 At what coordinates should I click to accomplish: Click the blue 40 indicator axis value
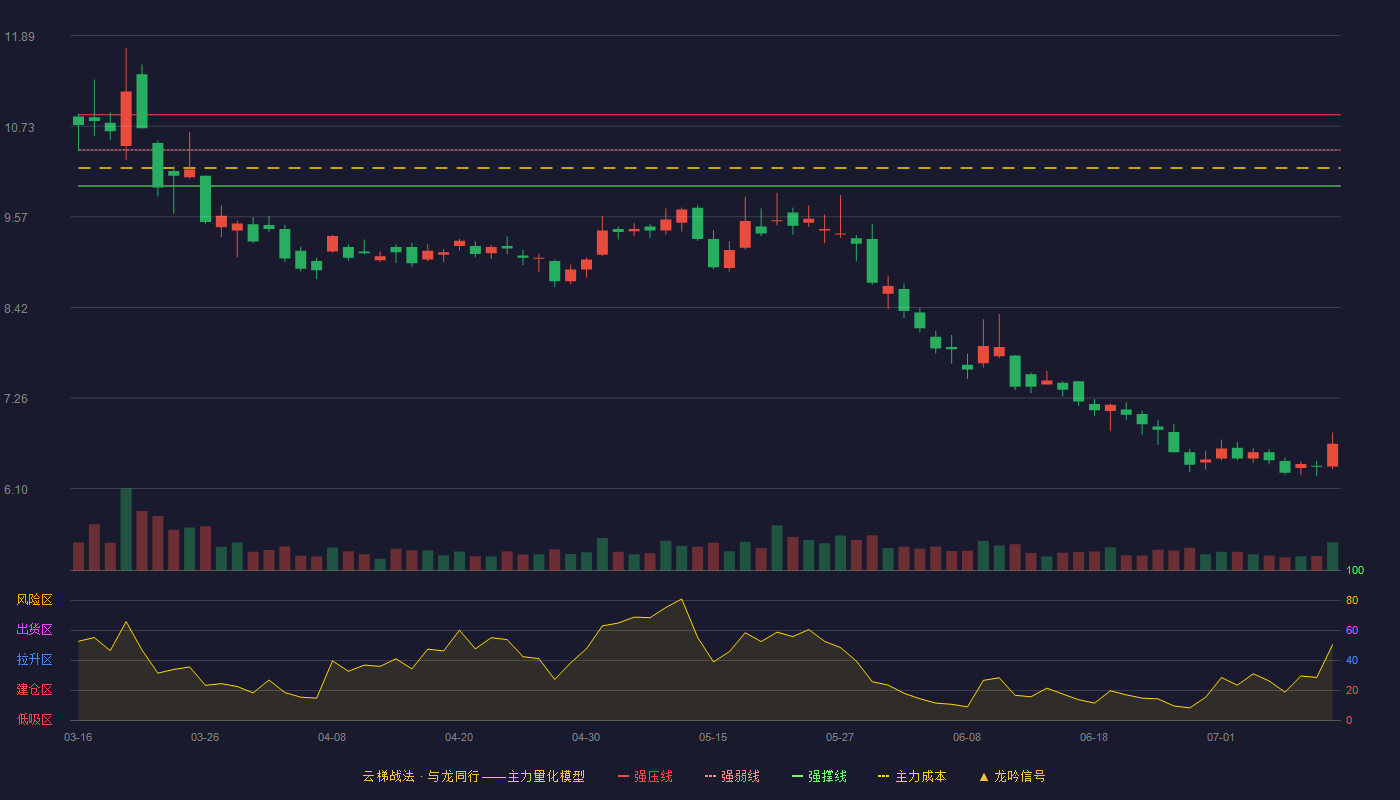1352,660
